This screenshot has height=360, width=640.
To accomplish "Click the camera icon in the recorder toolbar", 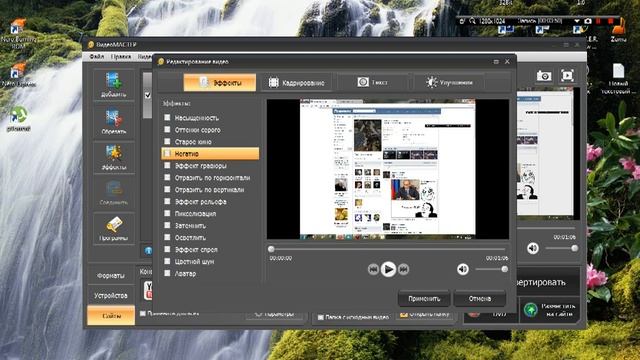I will pyautogui.click(x=587, y=21).
